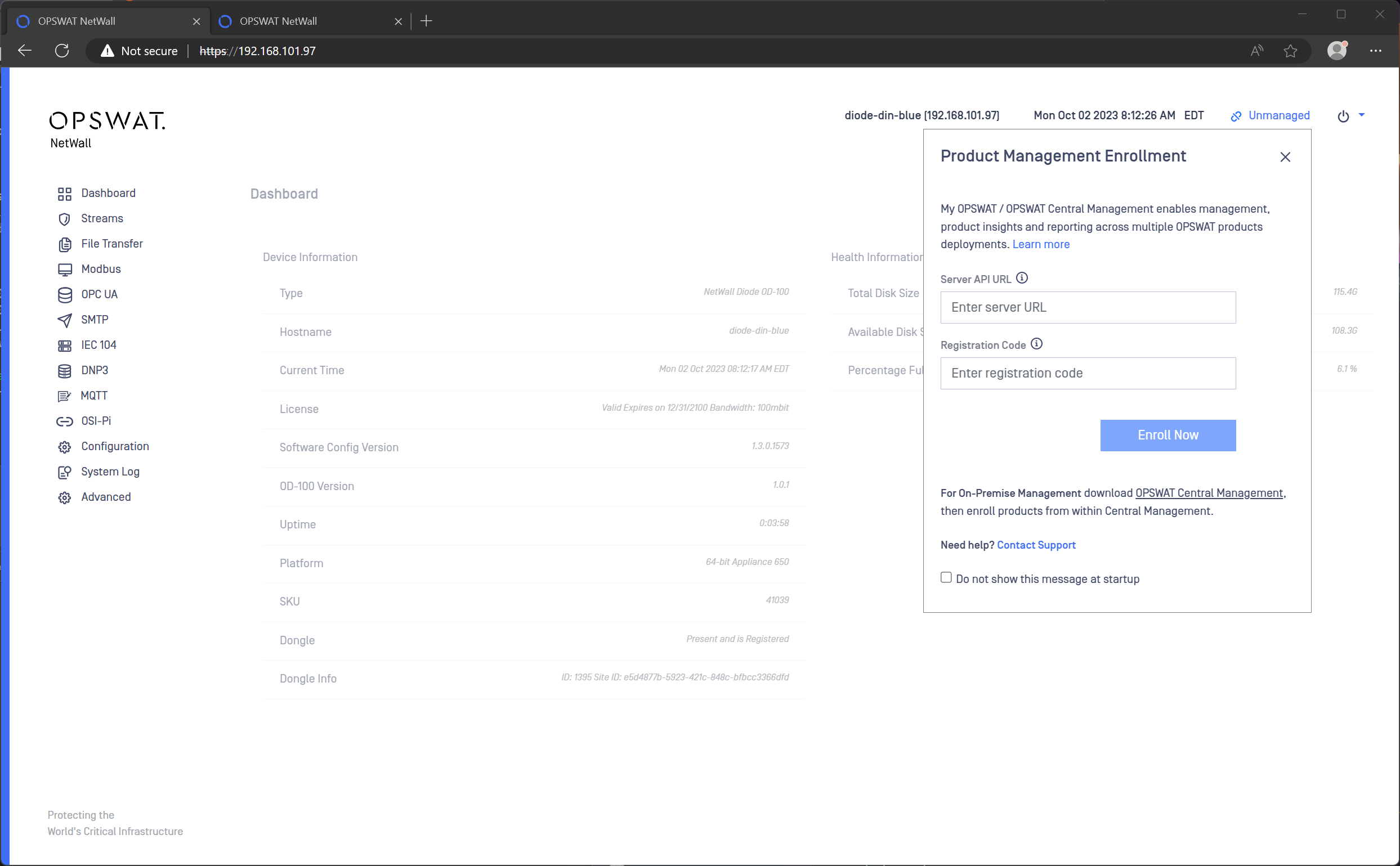Close the second OPSWAT NetWall tab
The image size is (1400, 866).
coord(399,22)
